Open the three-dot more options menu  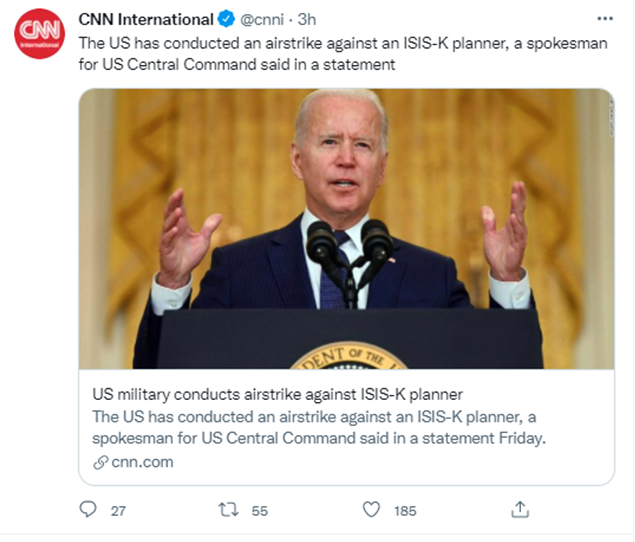605,19
